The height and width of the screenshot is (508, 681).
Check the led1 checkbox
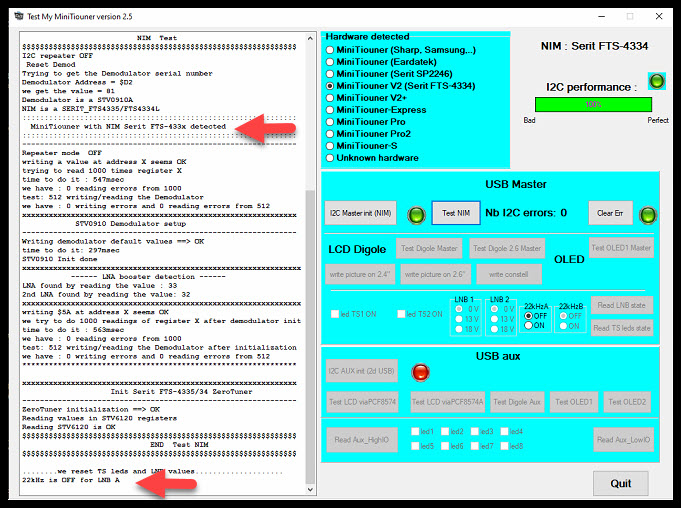pyautogui.click(x=416, y=431)
